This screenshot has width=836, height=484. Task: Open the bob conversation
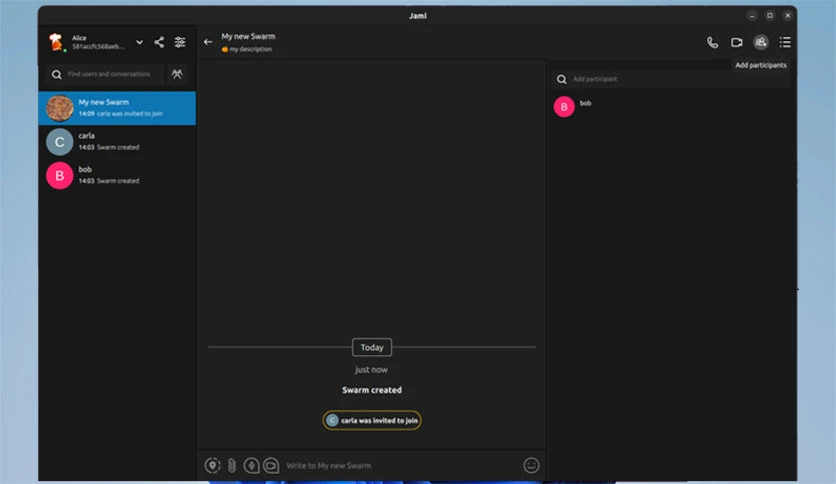click(117, 175)
